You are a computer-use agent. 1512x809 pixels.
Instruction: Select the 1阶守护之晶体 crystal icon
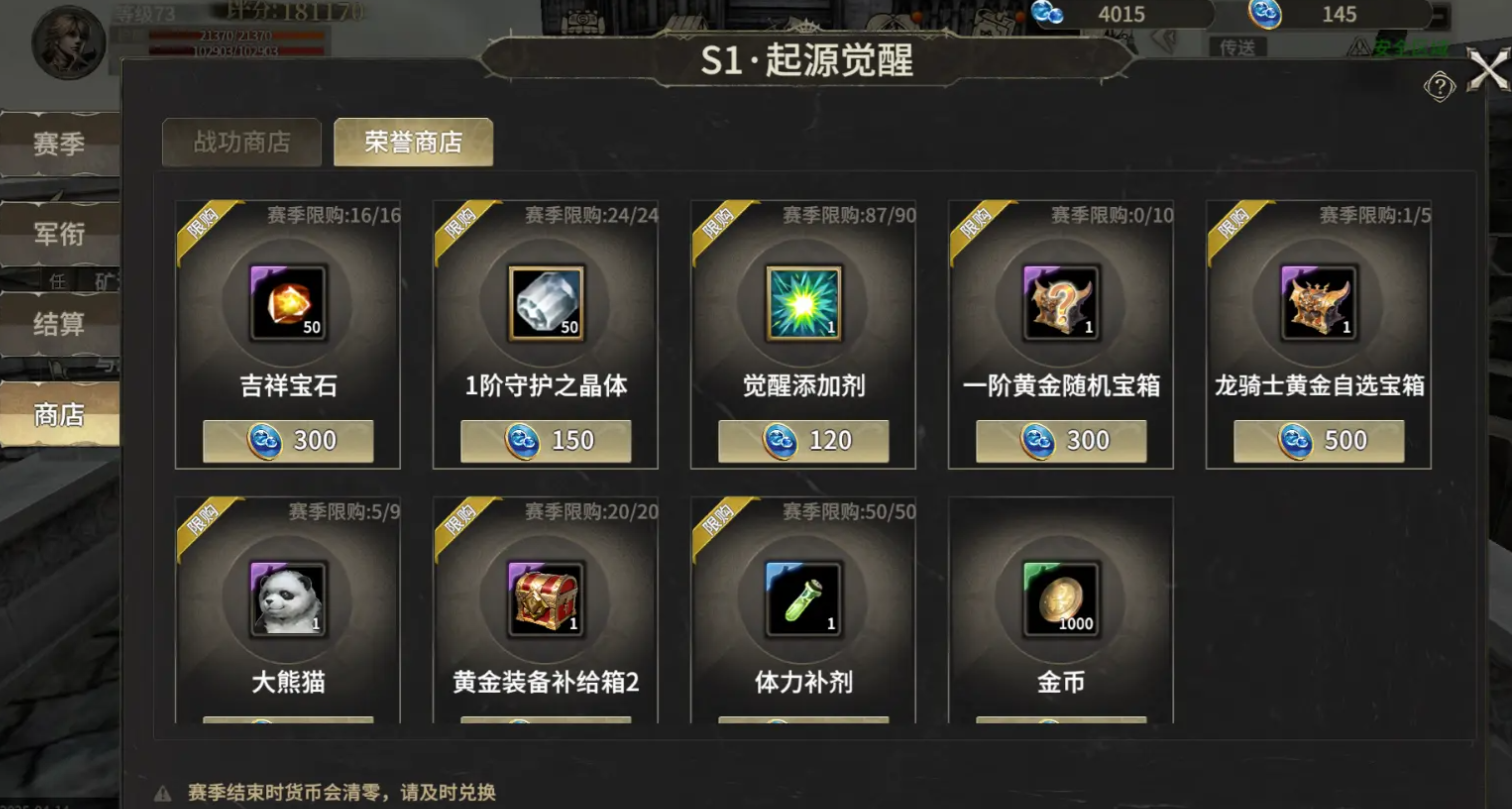pos(546,302)
